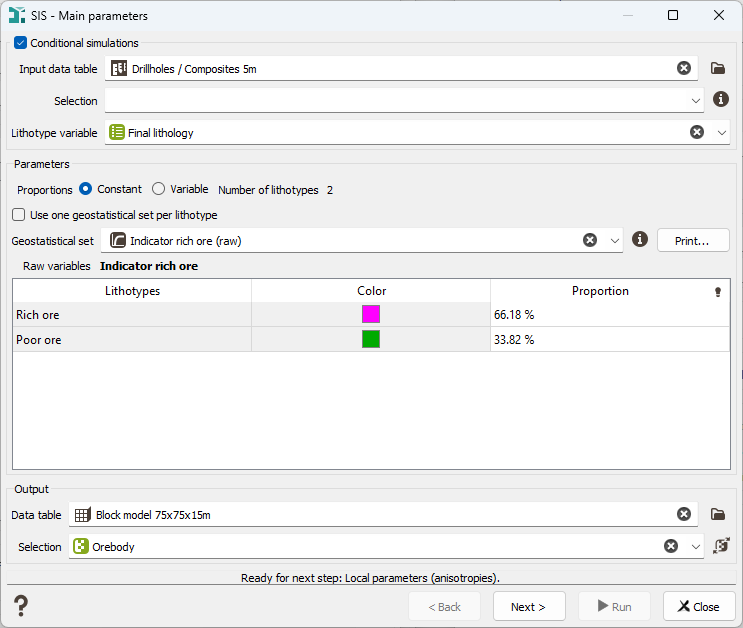This screenshot has width=743, height=628.
Task: Clear the Final lithology variable
Action: pyautogui.click(x=696, y=132)
